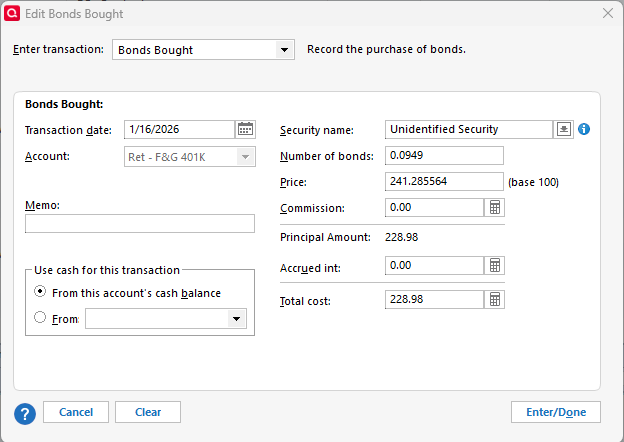This screenshot has height=442, width=624.
Task: Select From this account's cash balance
Action: [x=40, y=293]
